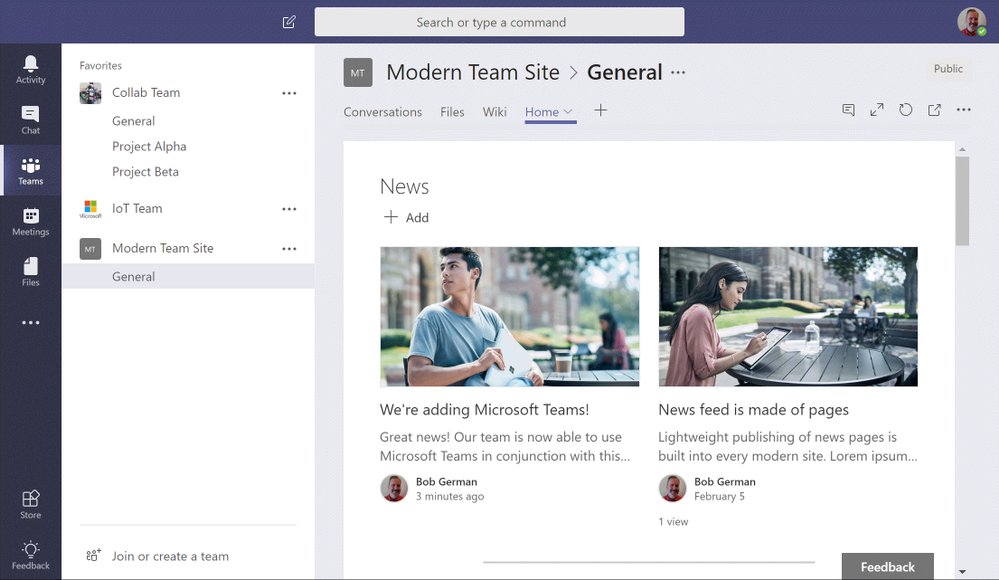
Task: Open "We're adding Microsoft Teams!" article
Action: pyautogui.click(x=484, y=409)
